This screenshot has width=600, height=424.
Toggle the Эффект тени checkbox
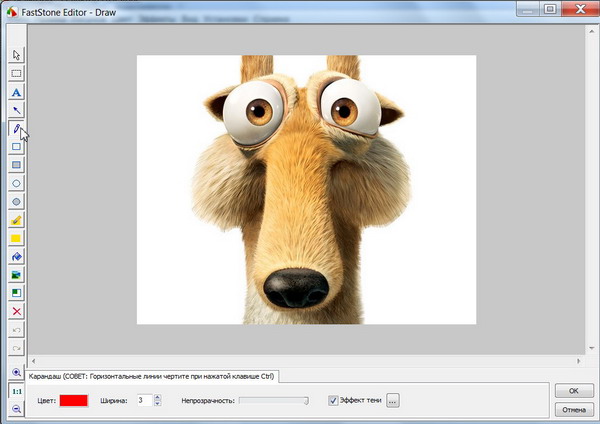[x=333, y=400]
